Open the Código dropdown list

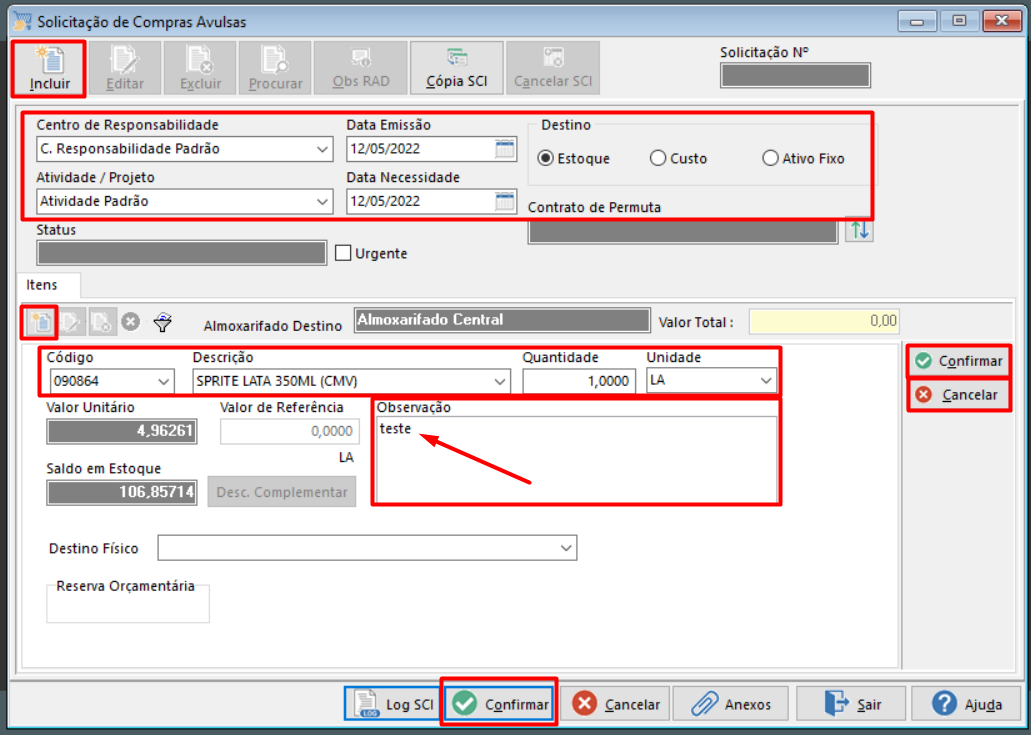click(x=164, y=381)
